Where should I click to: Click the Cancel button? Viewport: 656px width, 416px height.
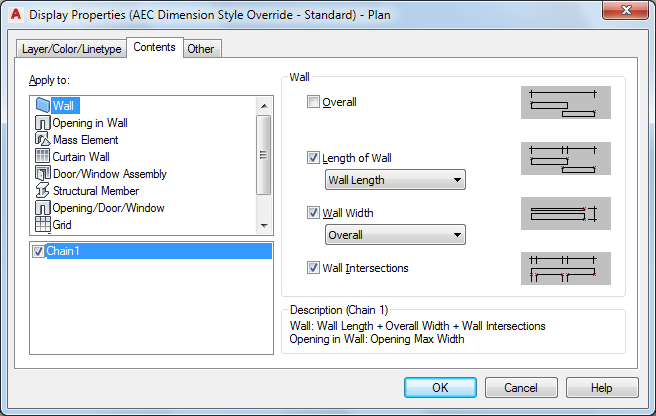click(521, 387)
